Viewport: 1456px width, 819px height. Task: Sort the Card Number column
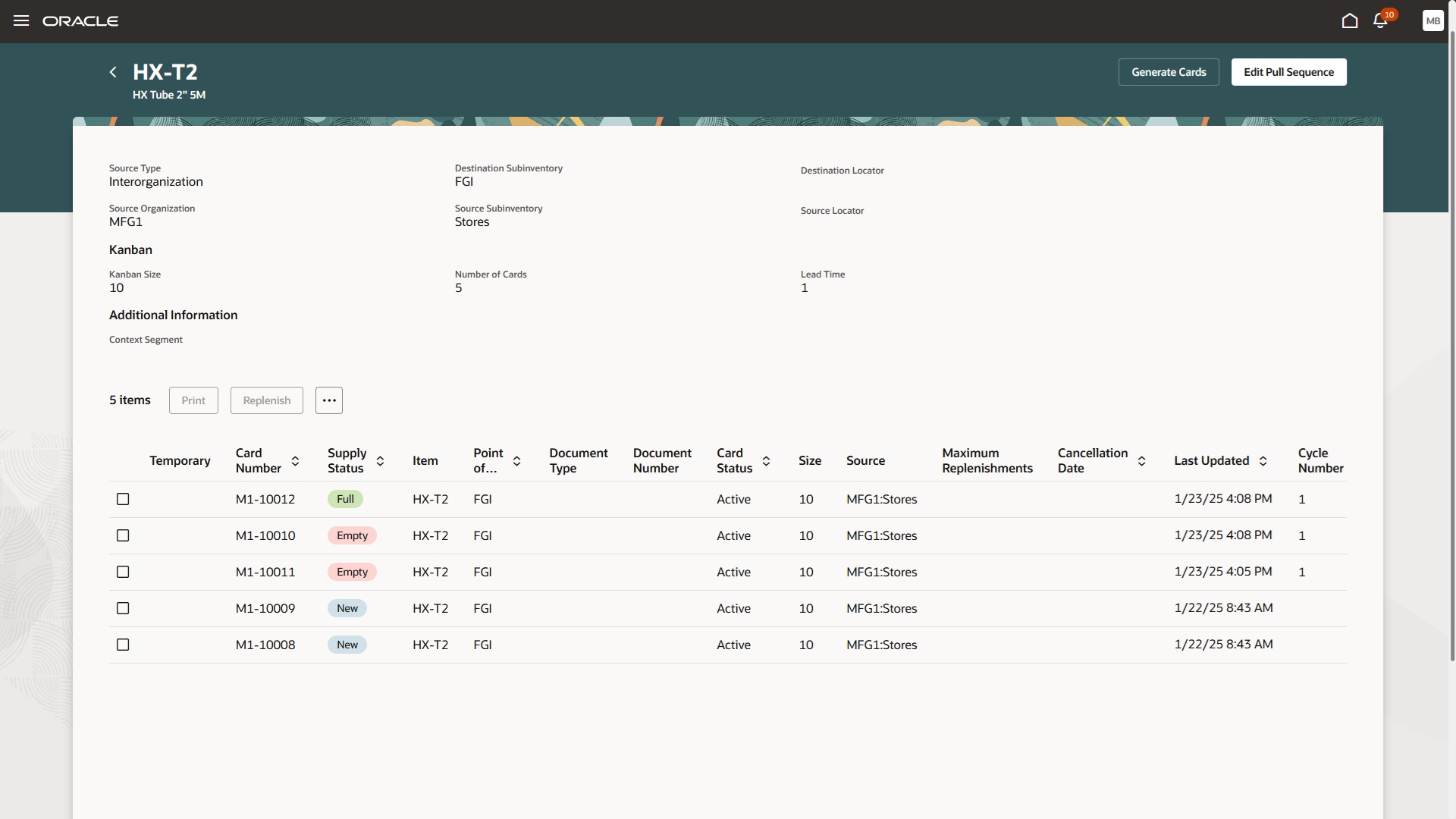pos(295,461)
